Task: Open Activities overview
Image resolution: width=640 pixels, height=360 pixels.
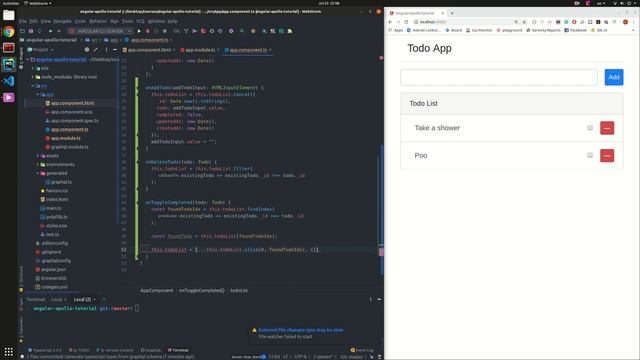Action: 11,3
